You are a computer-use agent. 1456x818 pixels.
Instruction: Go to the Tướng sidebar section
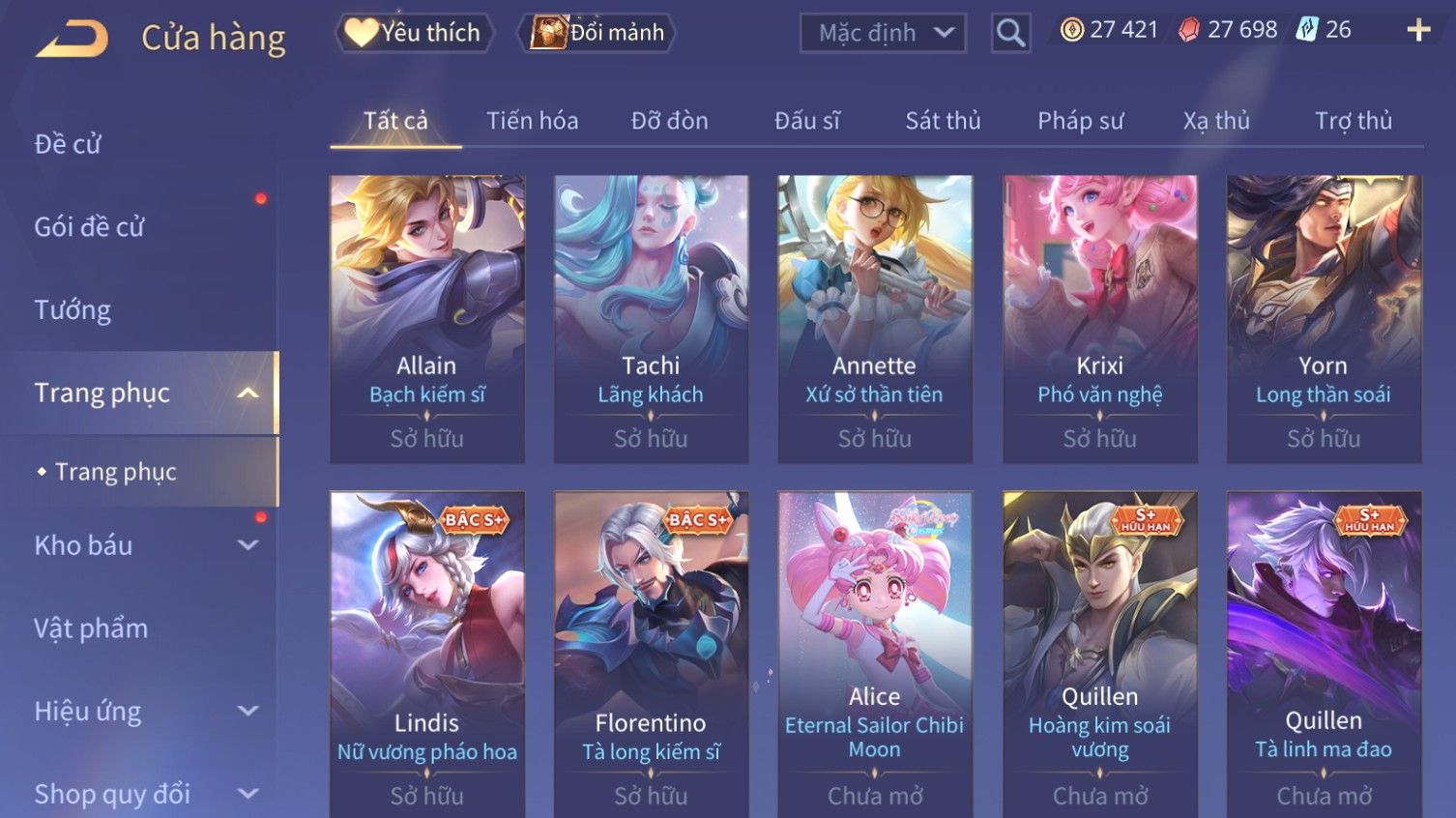tap(73, 310)
